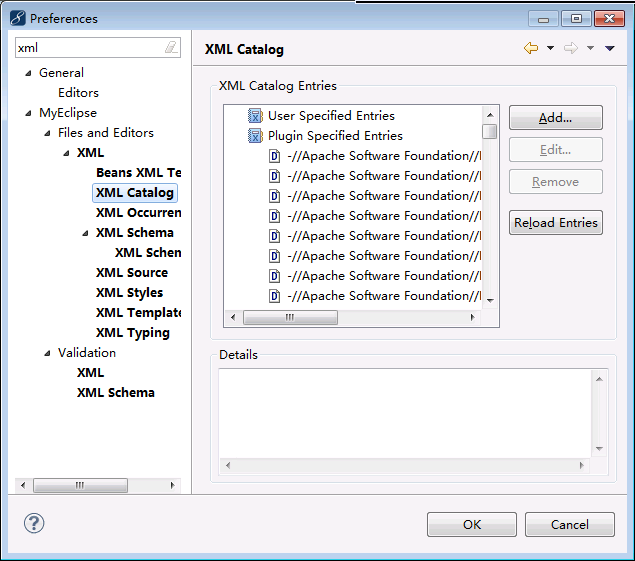Open the XML Occurren... preference page
635x561 pixels.
coord(139,213)
